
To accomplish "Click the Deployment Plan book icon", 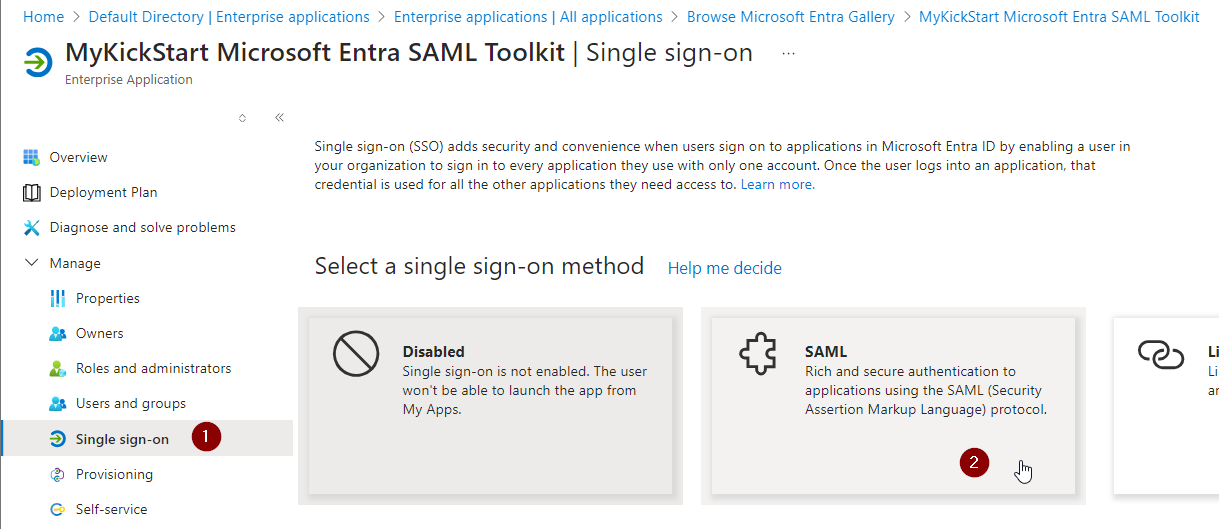I will click(31, 192).
